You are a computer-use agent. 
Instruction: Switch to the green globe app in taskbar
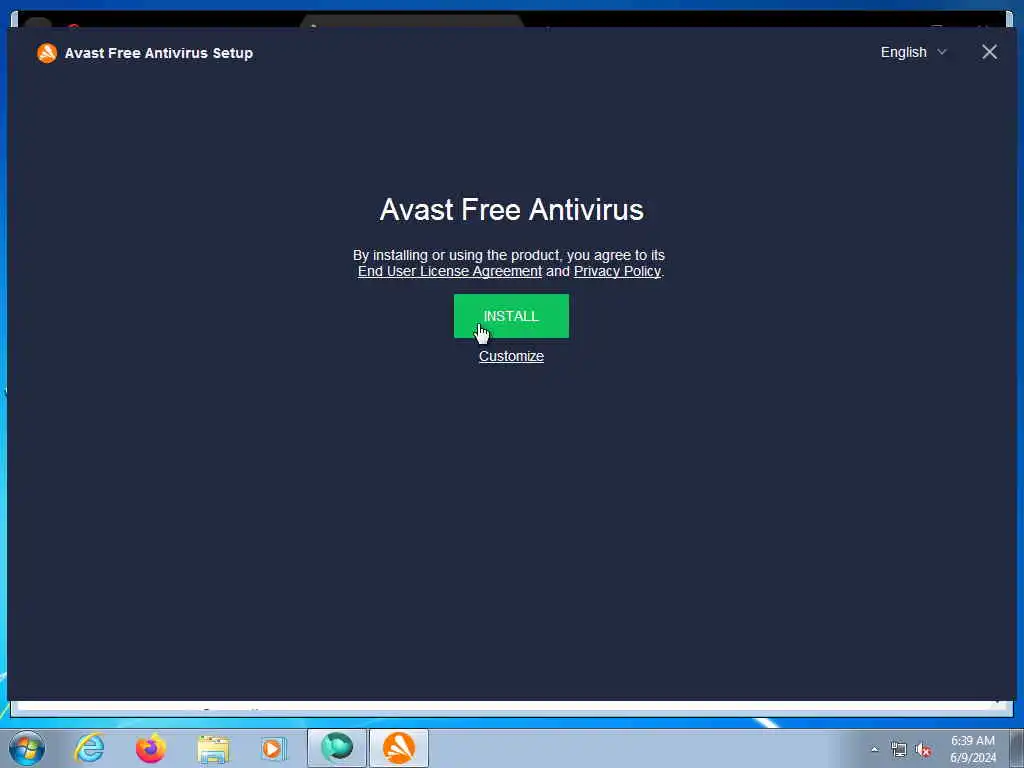337,748
